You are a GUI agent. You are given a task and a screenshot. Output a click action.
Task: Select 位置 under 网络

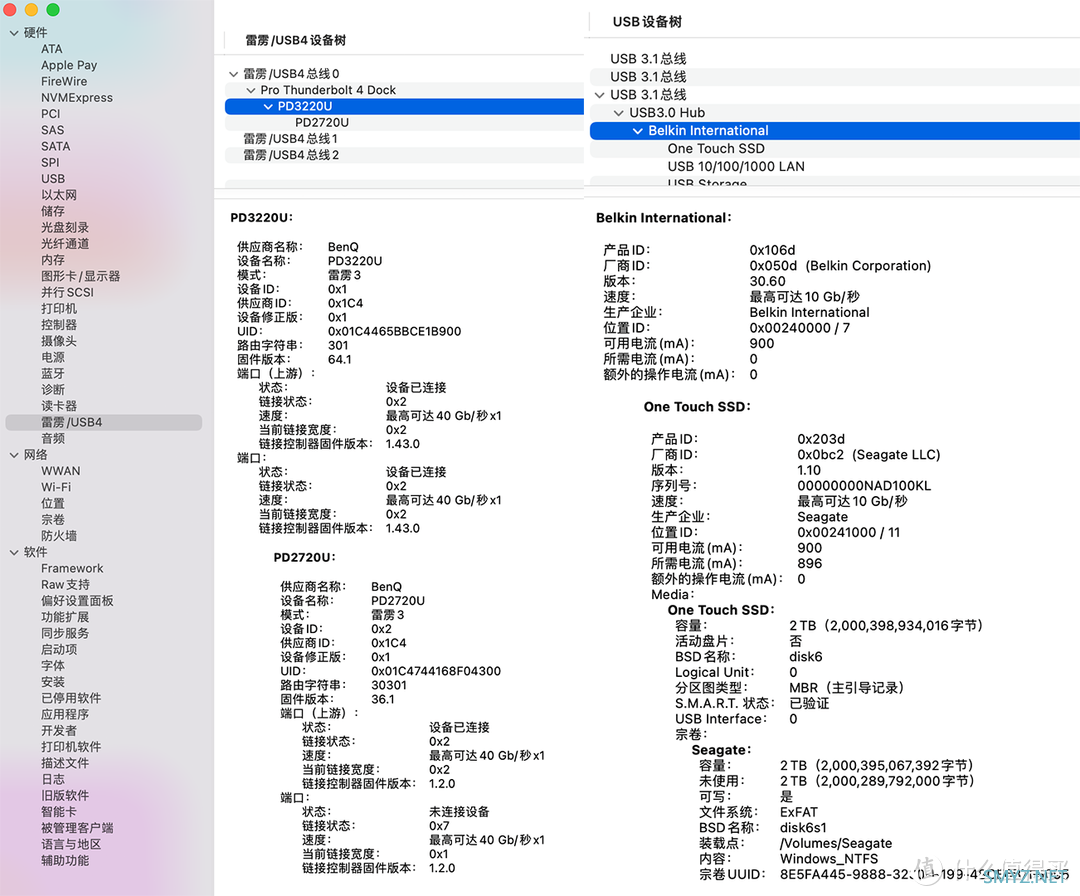click(53, 503)
